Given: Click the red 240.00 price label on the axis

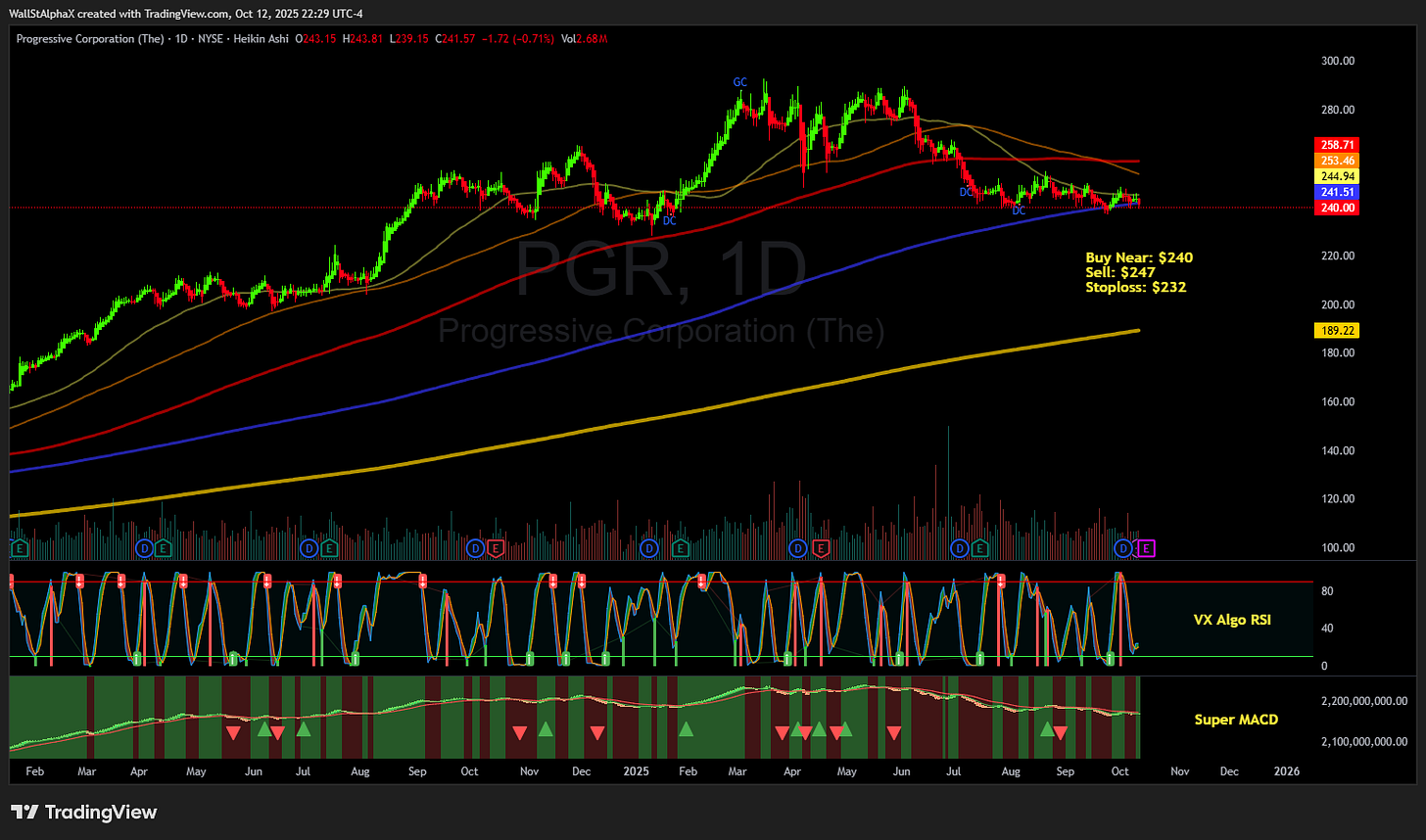Looking at the screenshot, I should pyautogui.click(x=1336, y=208).
